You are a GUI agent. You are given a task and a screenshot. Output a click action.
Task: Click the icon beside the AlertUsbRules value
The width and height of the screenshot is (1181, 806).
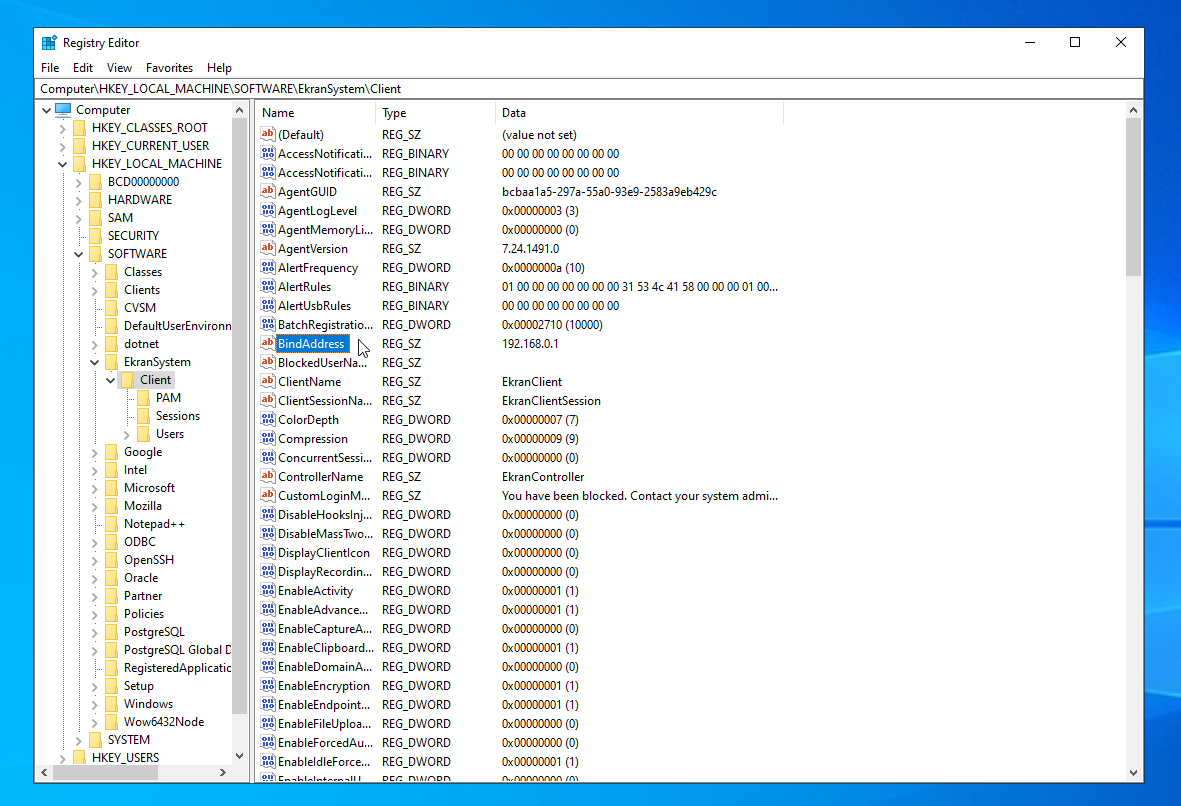point(267,305)
